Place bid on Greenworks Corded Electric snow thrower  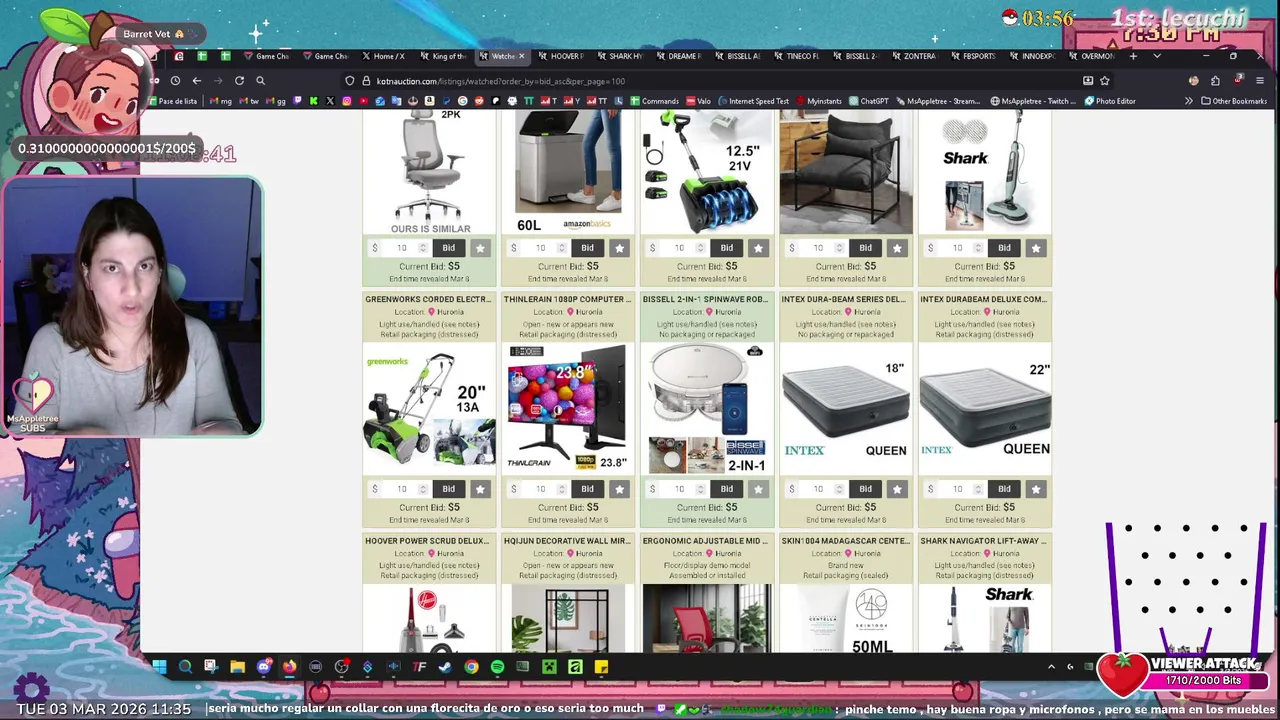pyautogui.click(x=448, y=489)
